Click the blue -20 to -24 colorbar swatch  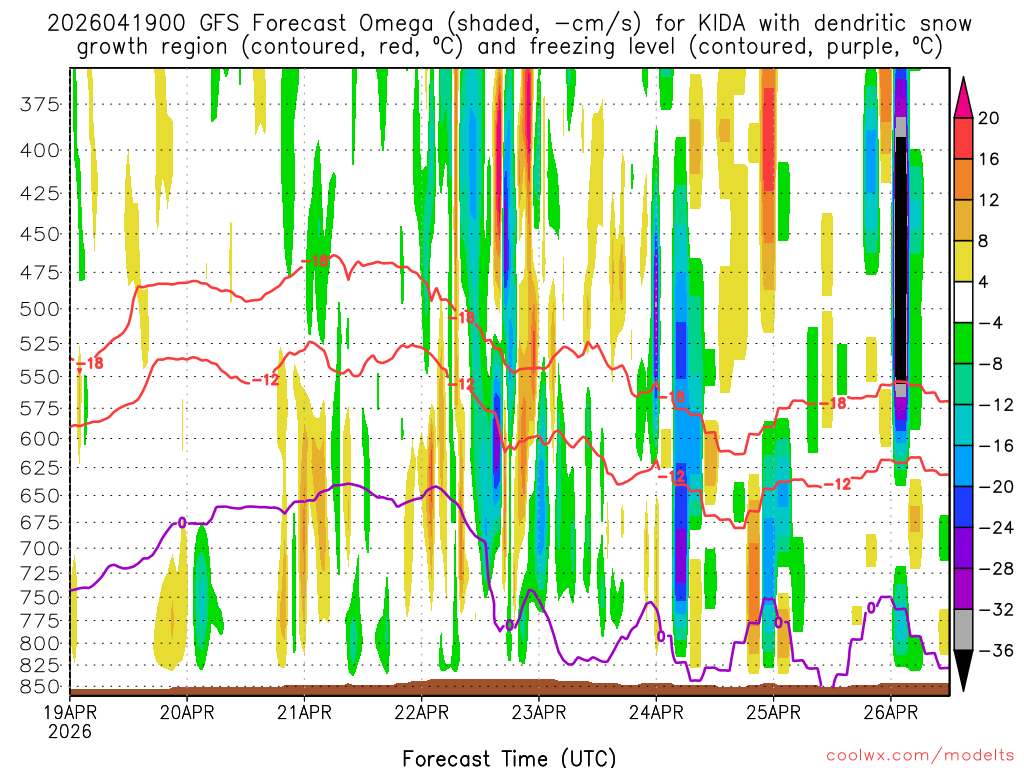coord(963,507)
